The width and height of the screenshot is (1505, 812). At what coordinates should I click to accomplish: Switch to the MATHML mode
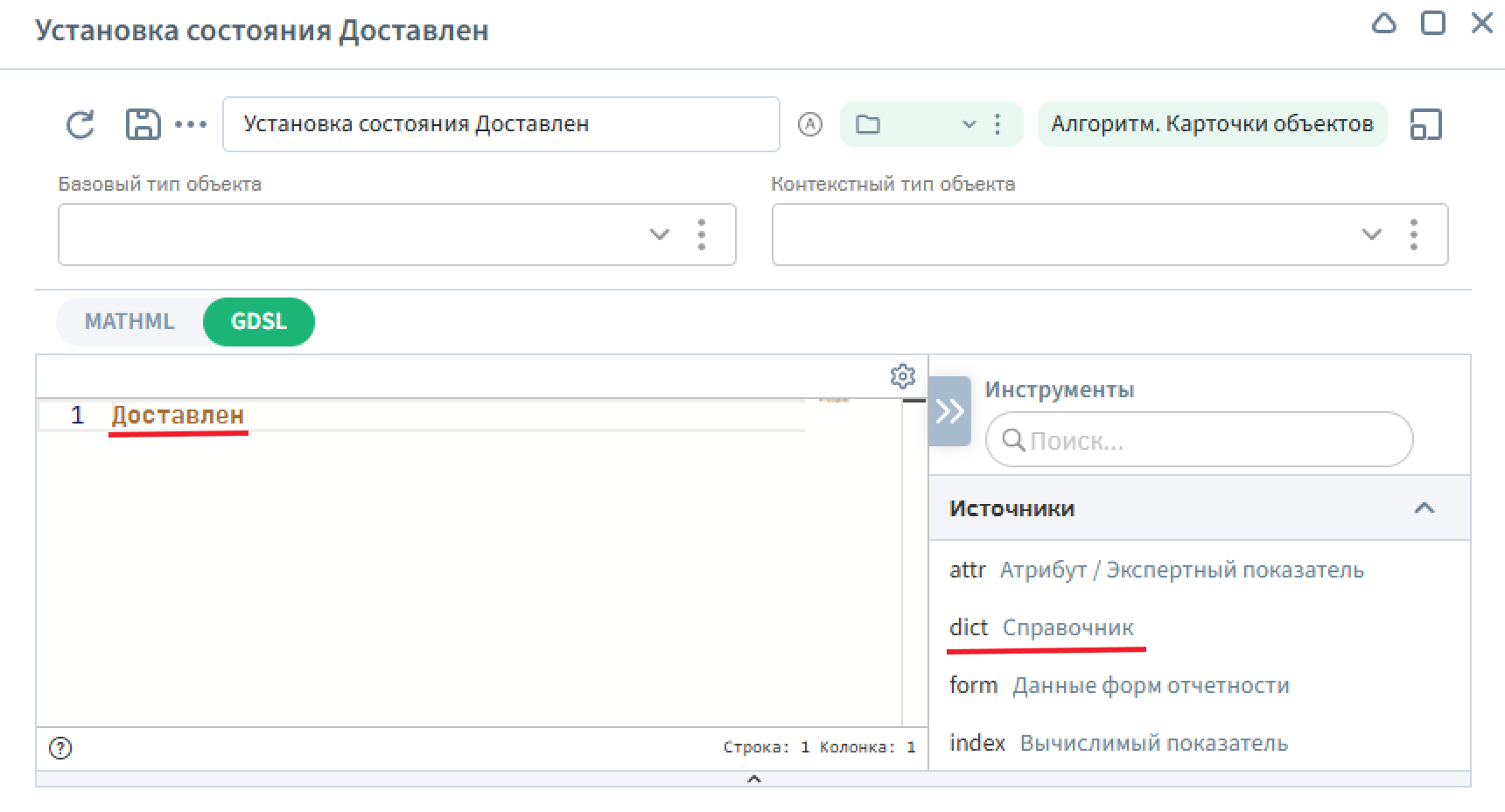(x=129, y=321)
